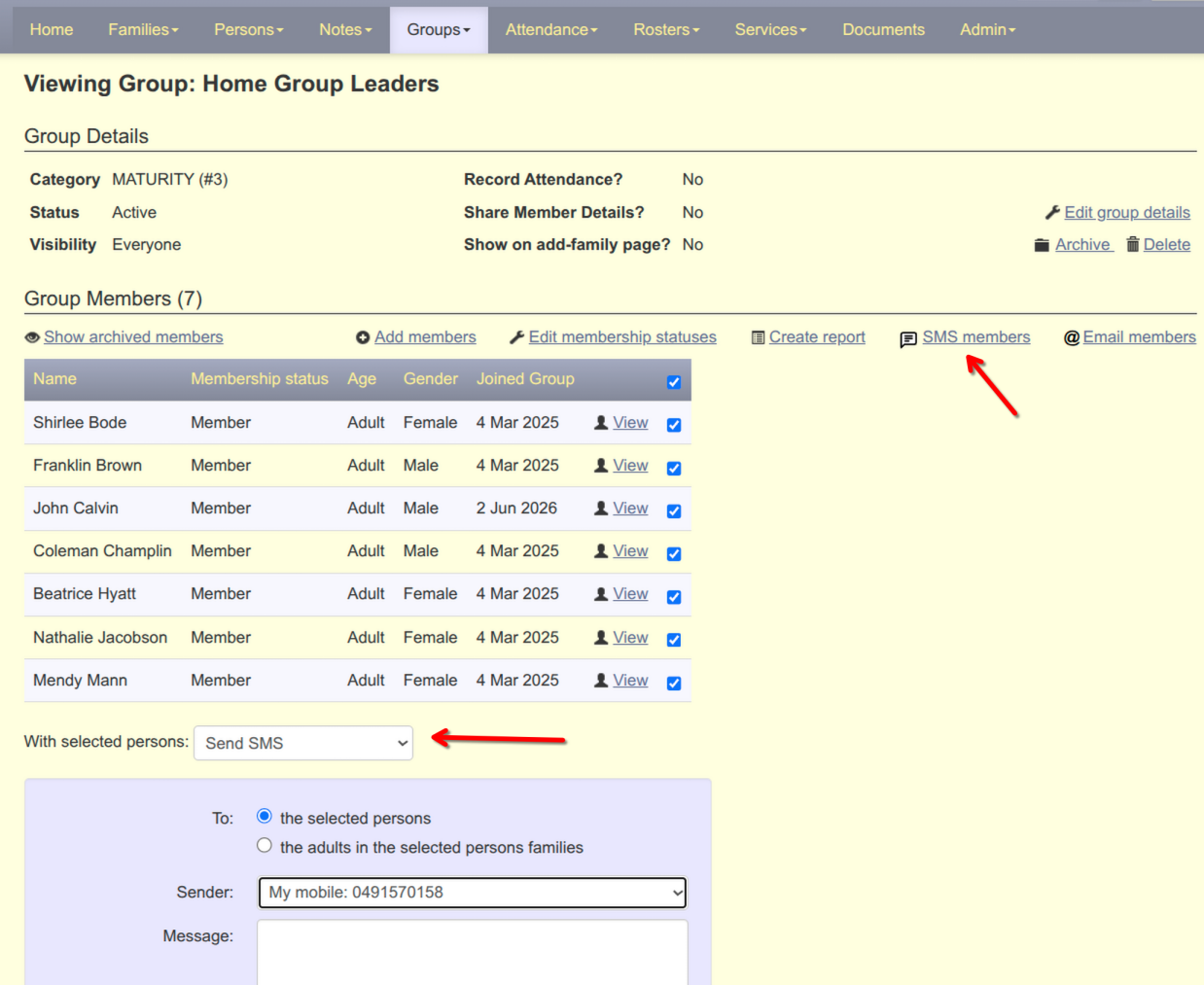Click the 'MATURITY (#3)' category value

[170, 180]
